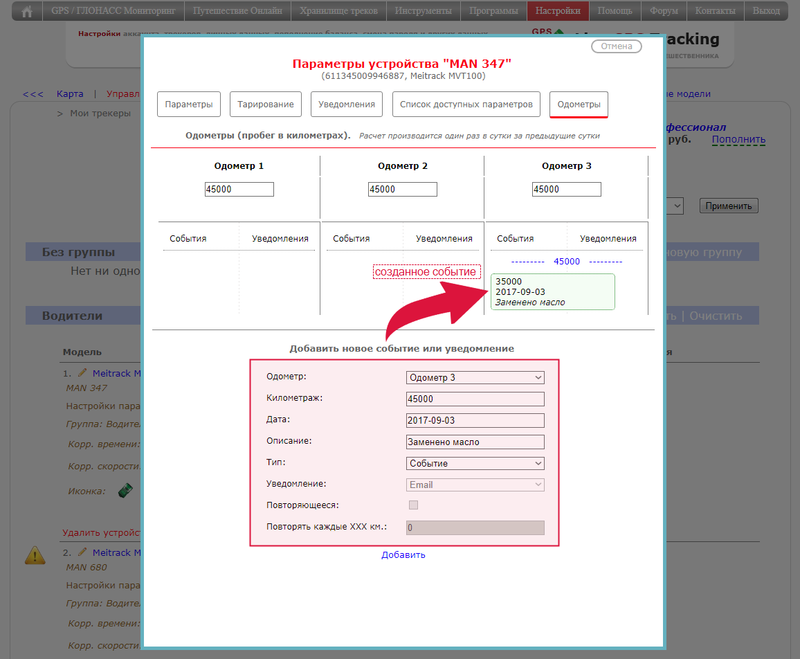Click the Пополнить balance link

pyautogui.click(x=739, y=140)
